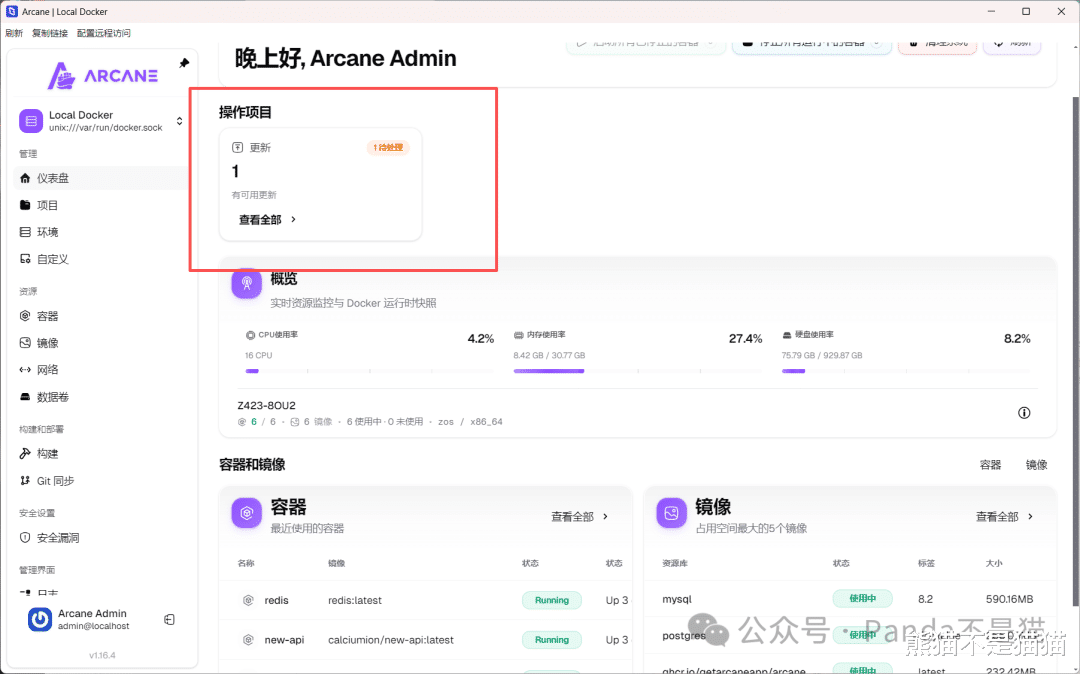Click the Running badge in new-api row
1080x674 pixels.
click(x=552, y=640)
